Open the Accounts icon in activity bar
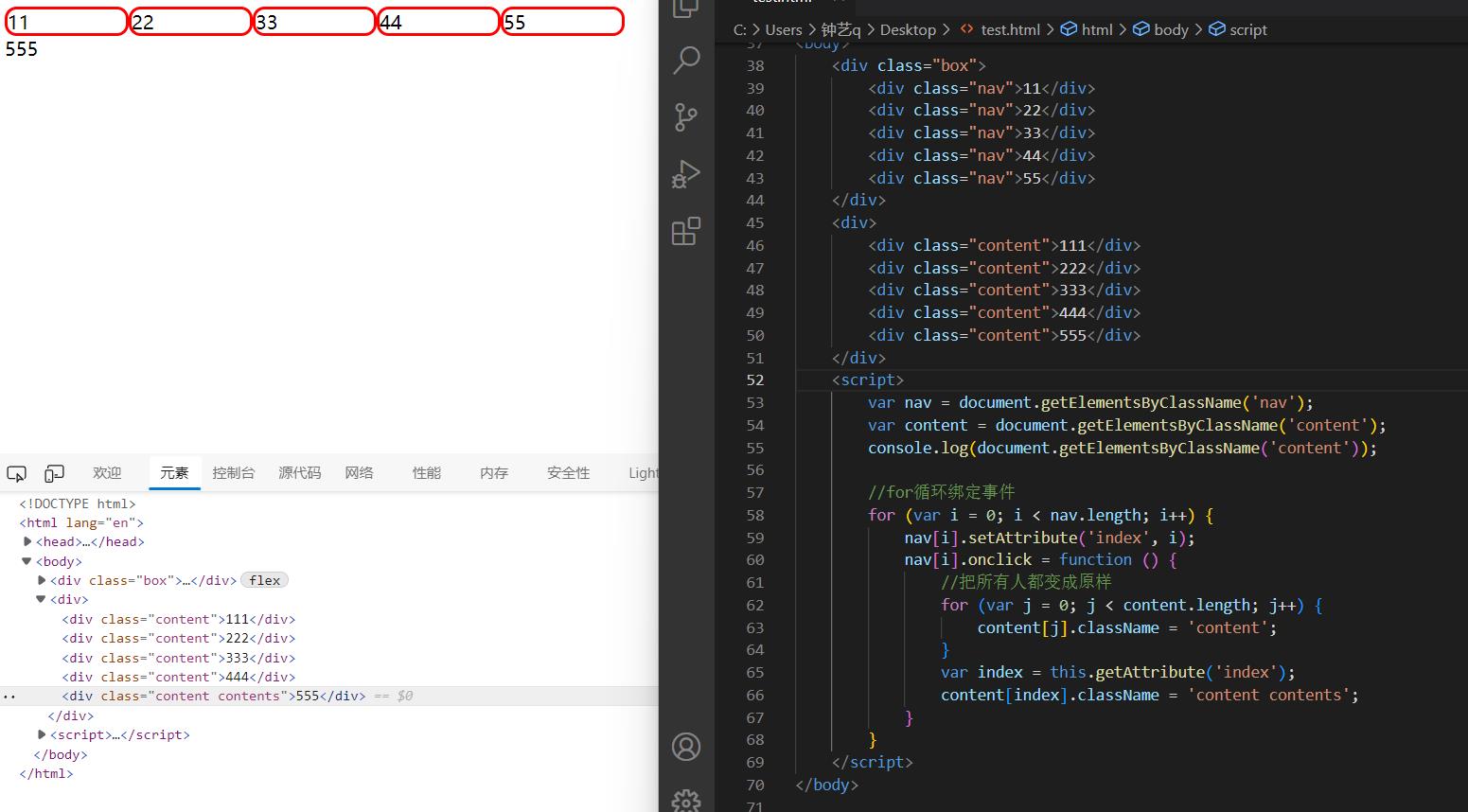Screen dimensions: 1468x812 [685, 746]
